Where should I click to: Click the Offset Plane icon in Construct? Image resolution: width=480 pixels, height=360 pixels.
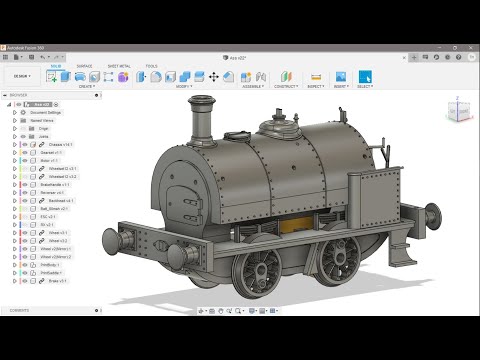click(x=286, y=77)
